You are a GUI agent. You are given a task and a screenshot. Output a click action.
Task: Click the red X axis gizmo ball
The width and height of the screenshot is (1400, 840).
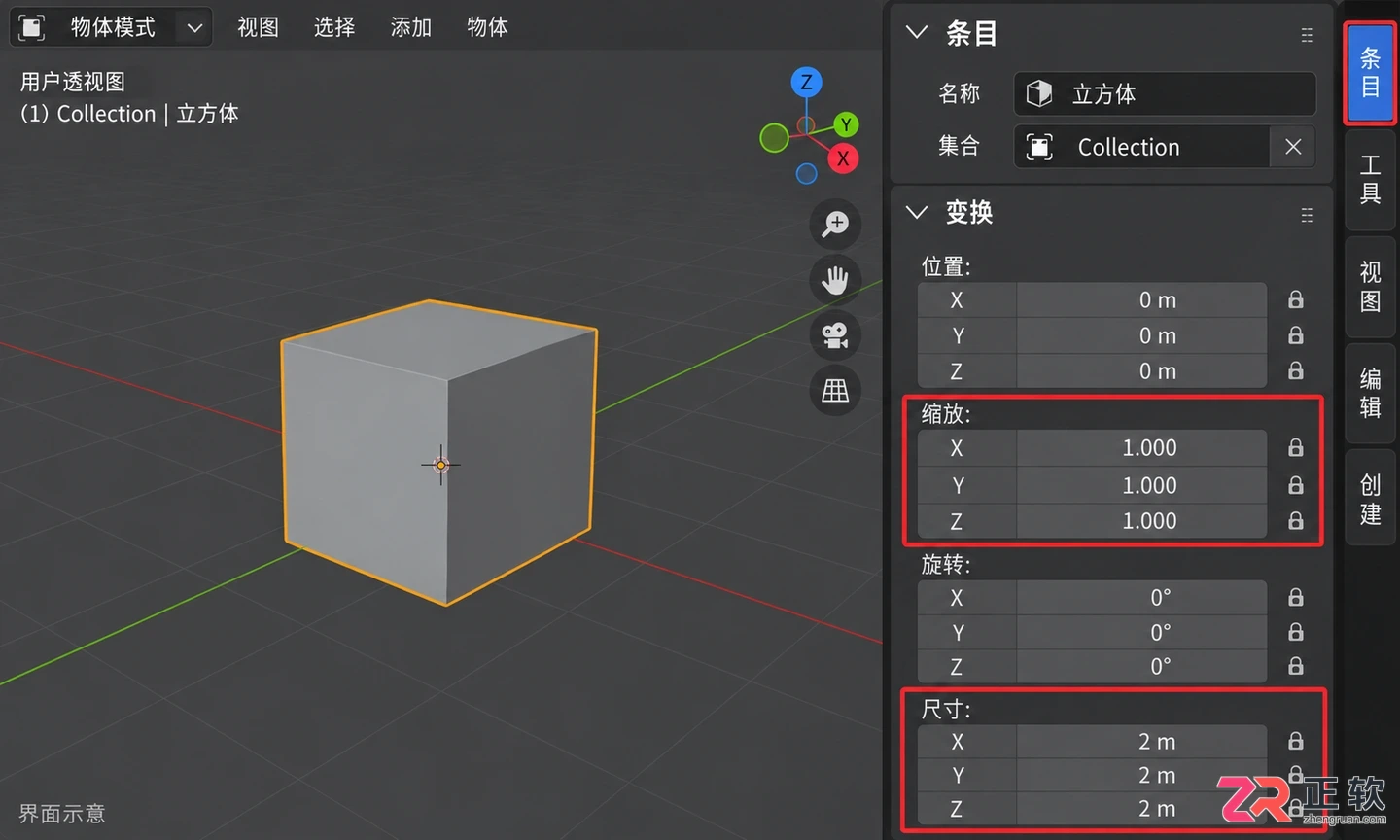point(843,158)
